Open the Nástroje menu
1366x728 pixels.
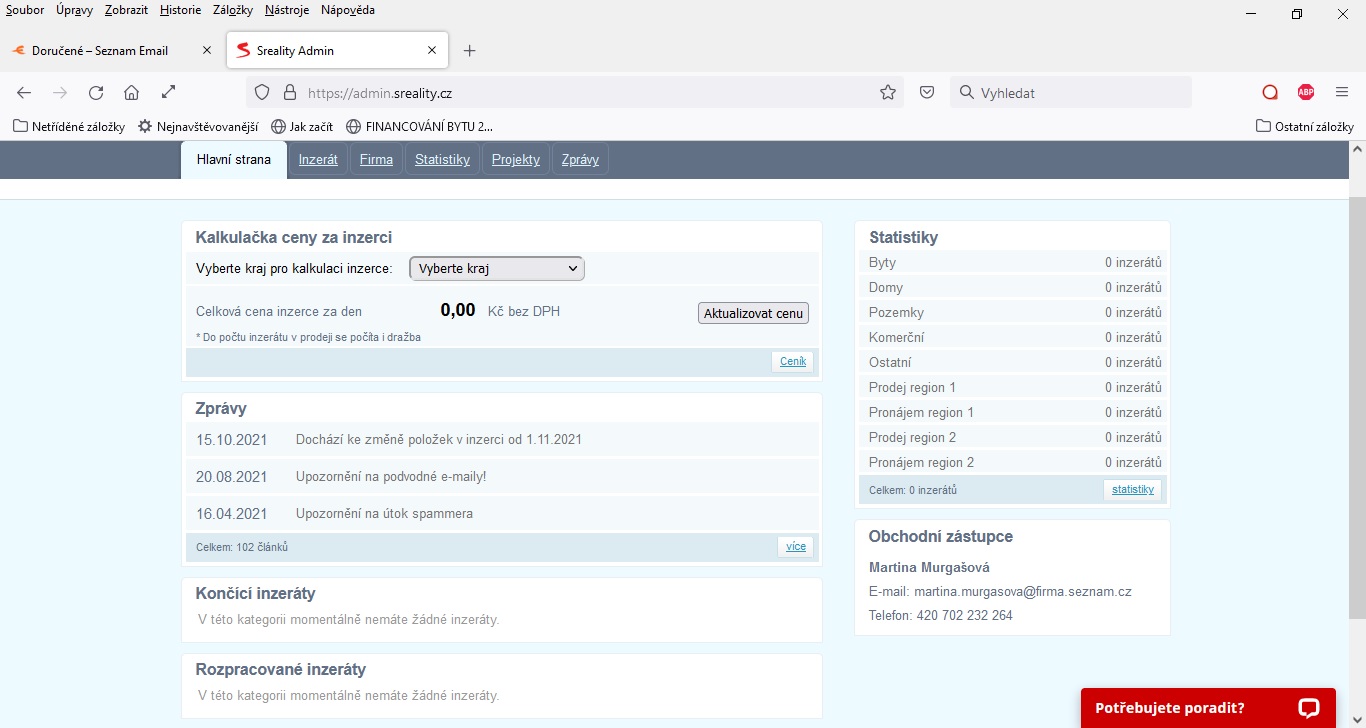pos(287,10)
